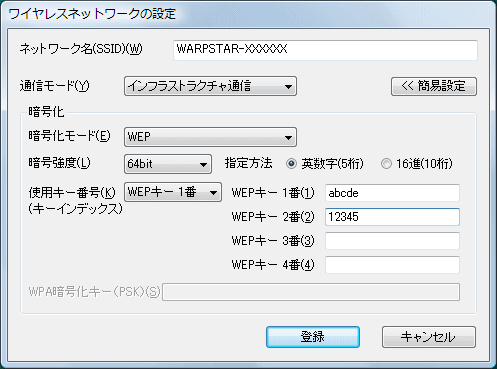Screen dimensions: 497x369
Task: Click the WEPキー 3番(3) label
Action: 273,241
